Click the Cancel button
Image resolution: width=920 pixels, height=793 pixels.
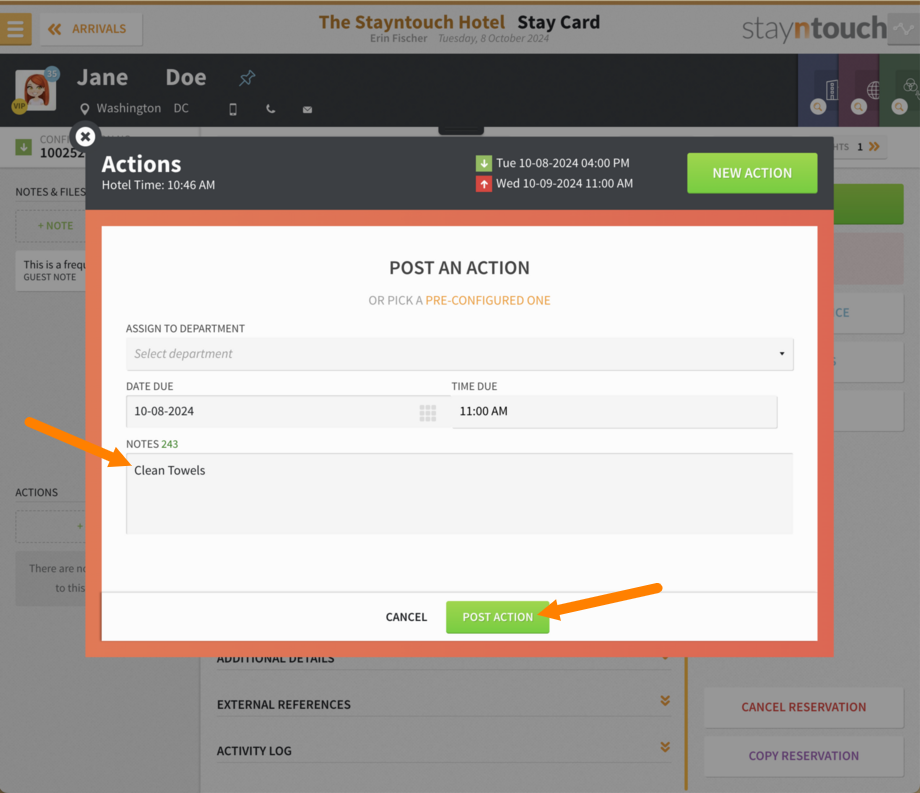[406, 617]
